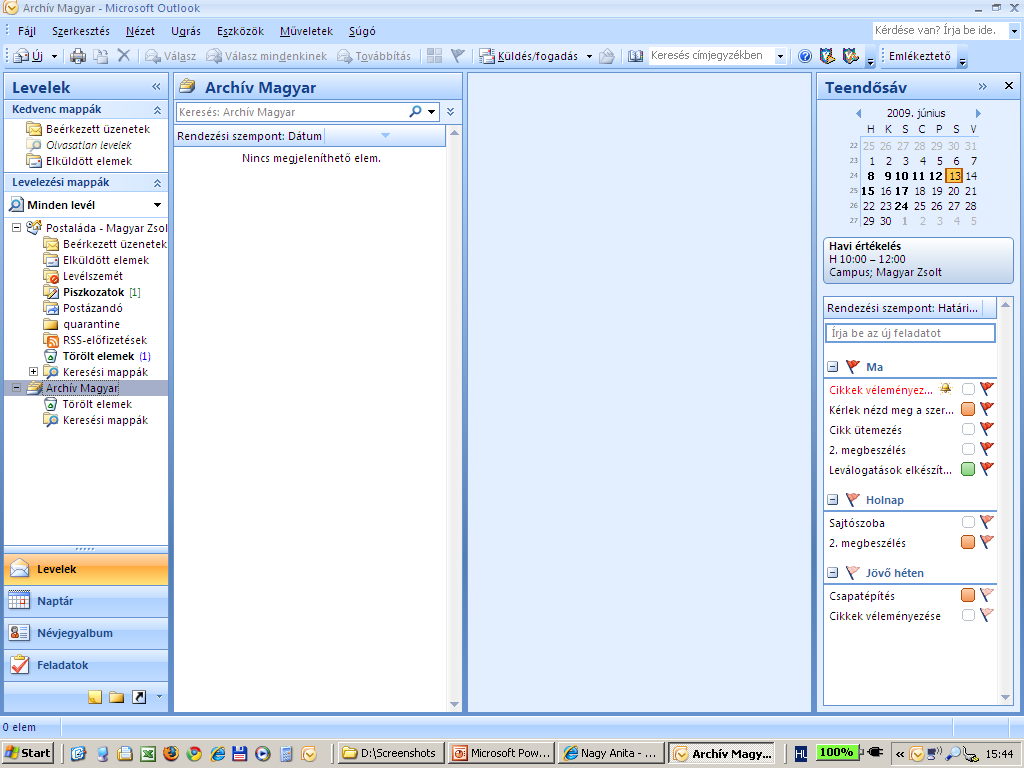Click Chrome icon in quick launch
The image size is (1024, 768).
[x=194, y=753]
